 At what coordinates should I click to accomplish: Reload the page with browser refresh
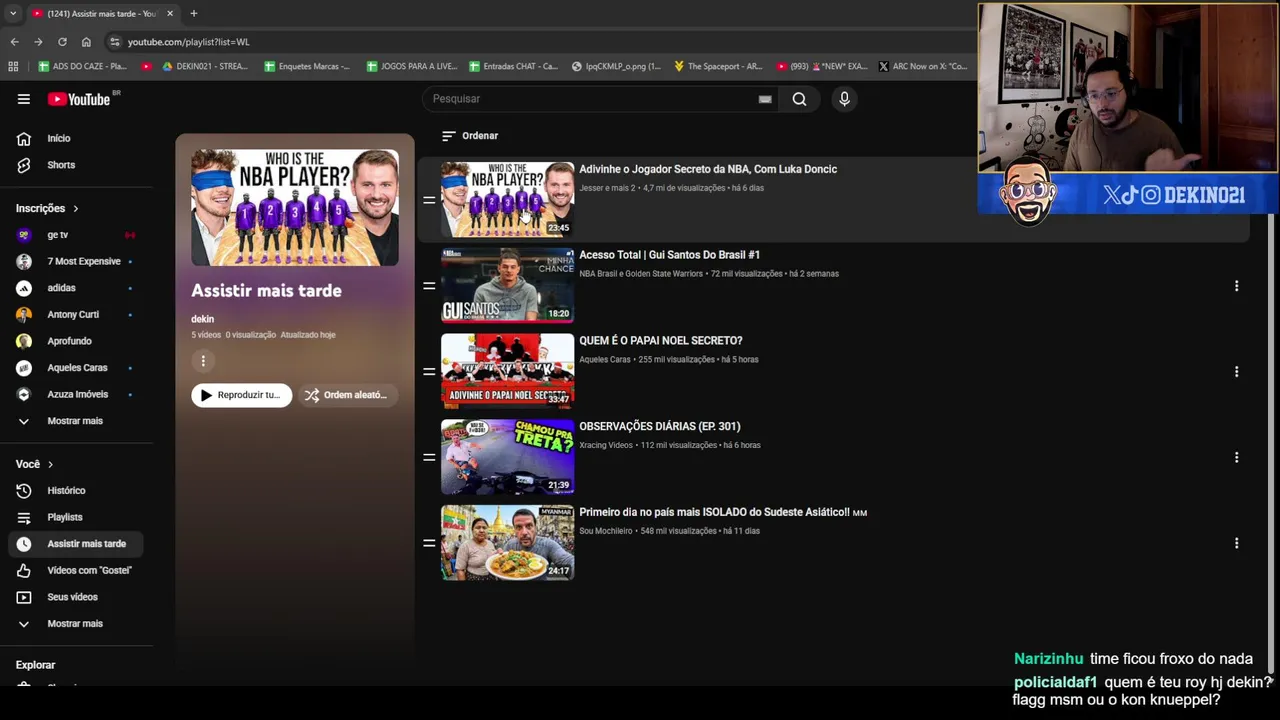coord(62,42)
